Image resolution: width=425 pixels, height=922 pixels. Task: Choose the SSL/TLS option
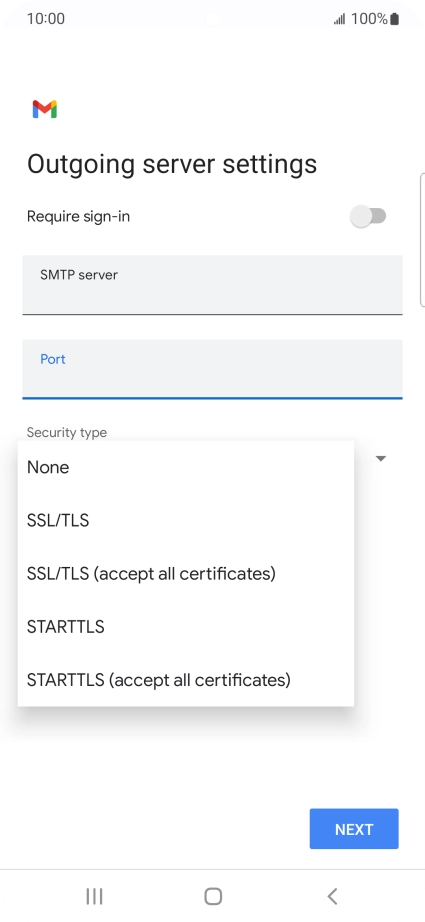(186, 520)
